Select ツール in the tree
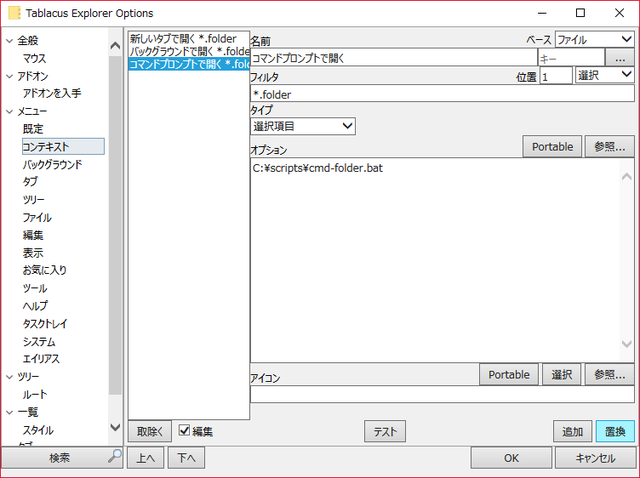640x478 pixels. click(x=35, y=288)
